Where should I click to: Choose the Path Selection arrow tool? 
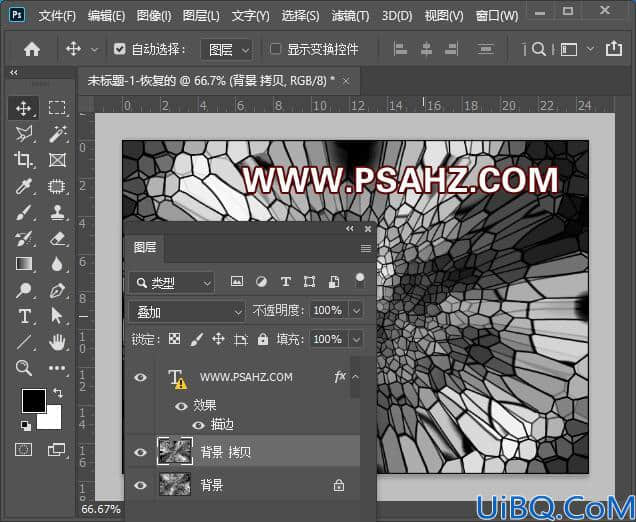(56, 316)
